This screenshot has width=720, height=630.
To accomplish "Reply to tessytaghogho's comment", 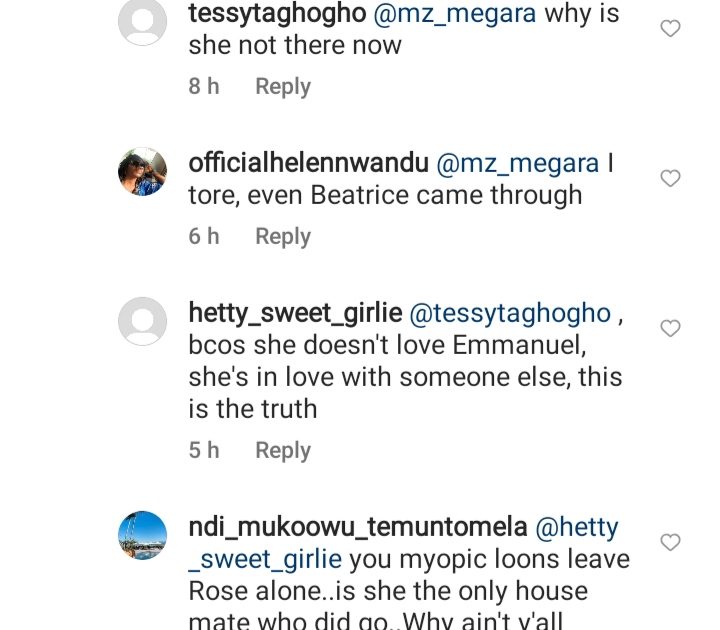I will click(x=283, y=87).
